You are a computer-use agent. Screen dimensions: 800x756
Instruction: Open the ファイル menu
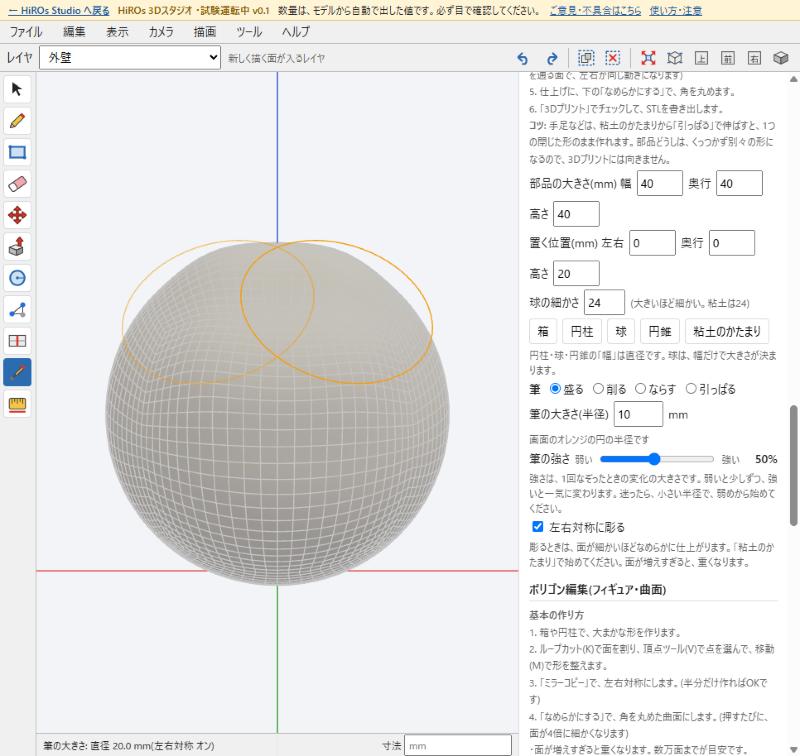[x=26, y=32]
